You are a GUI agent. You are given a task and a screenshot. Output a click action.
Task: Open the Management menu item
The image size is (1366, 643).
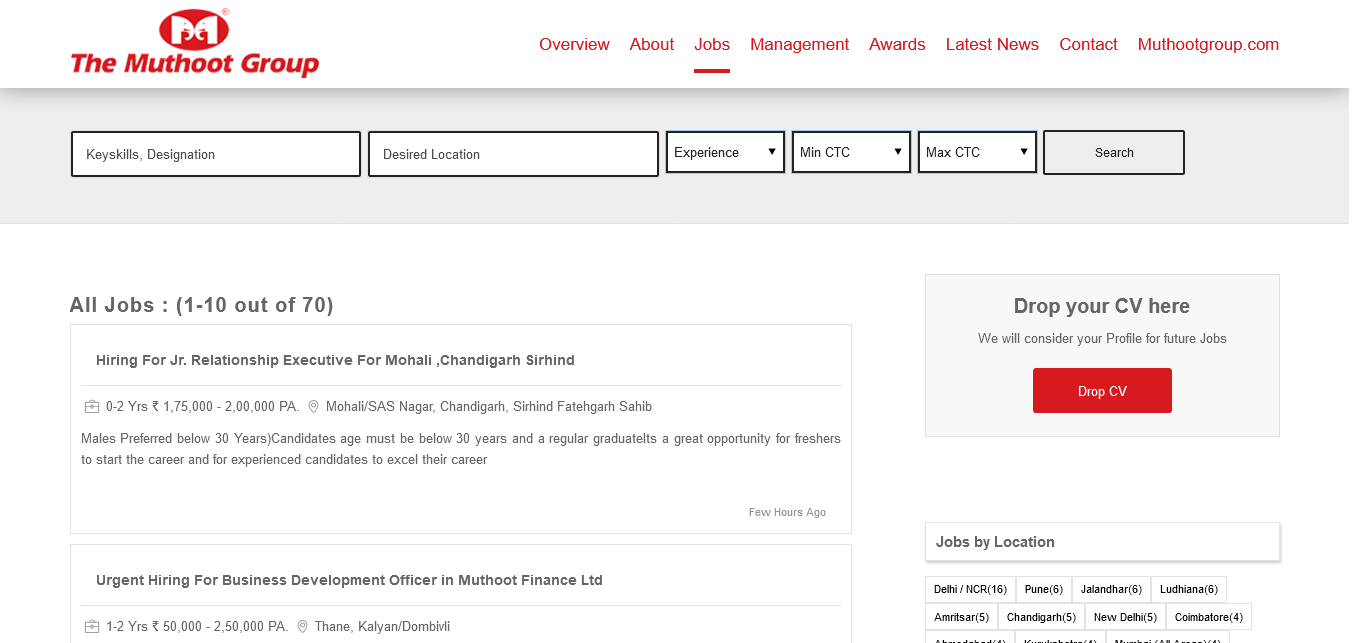pyautogui.click(x=799, y=44)
